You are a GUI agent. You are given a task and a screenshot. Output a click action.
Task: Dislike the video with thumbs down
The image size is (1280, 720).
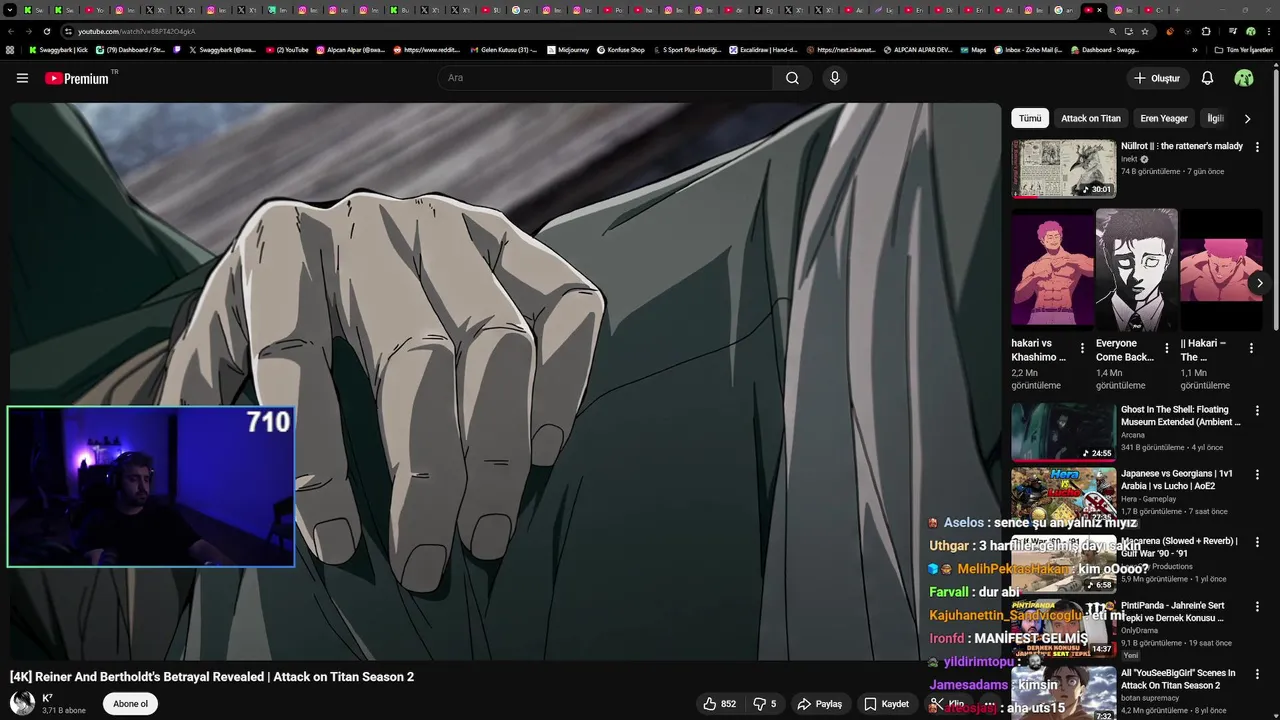click(x=765, y=704)
